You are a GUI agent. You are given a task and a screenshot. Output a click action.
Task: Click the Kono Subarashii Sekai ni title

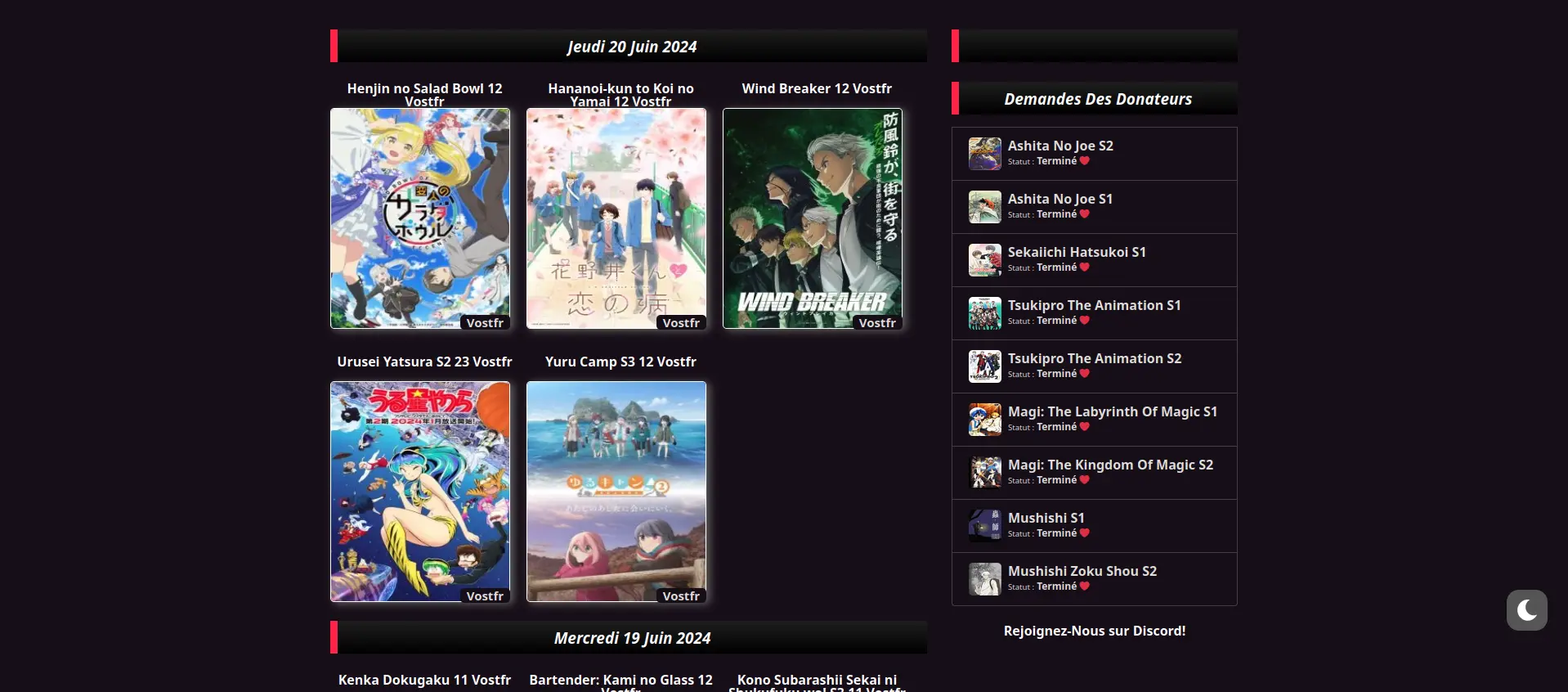(817, 682)
